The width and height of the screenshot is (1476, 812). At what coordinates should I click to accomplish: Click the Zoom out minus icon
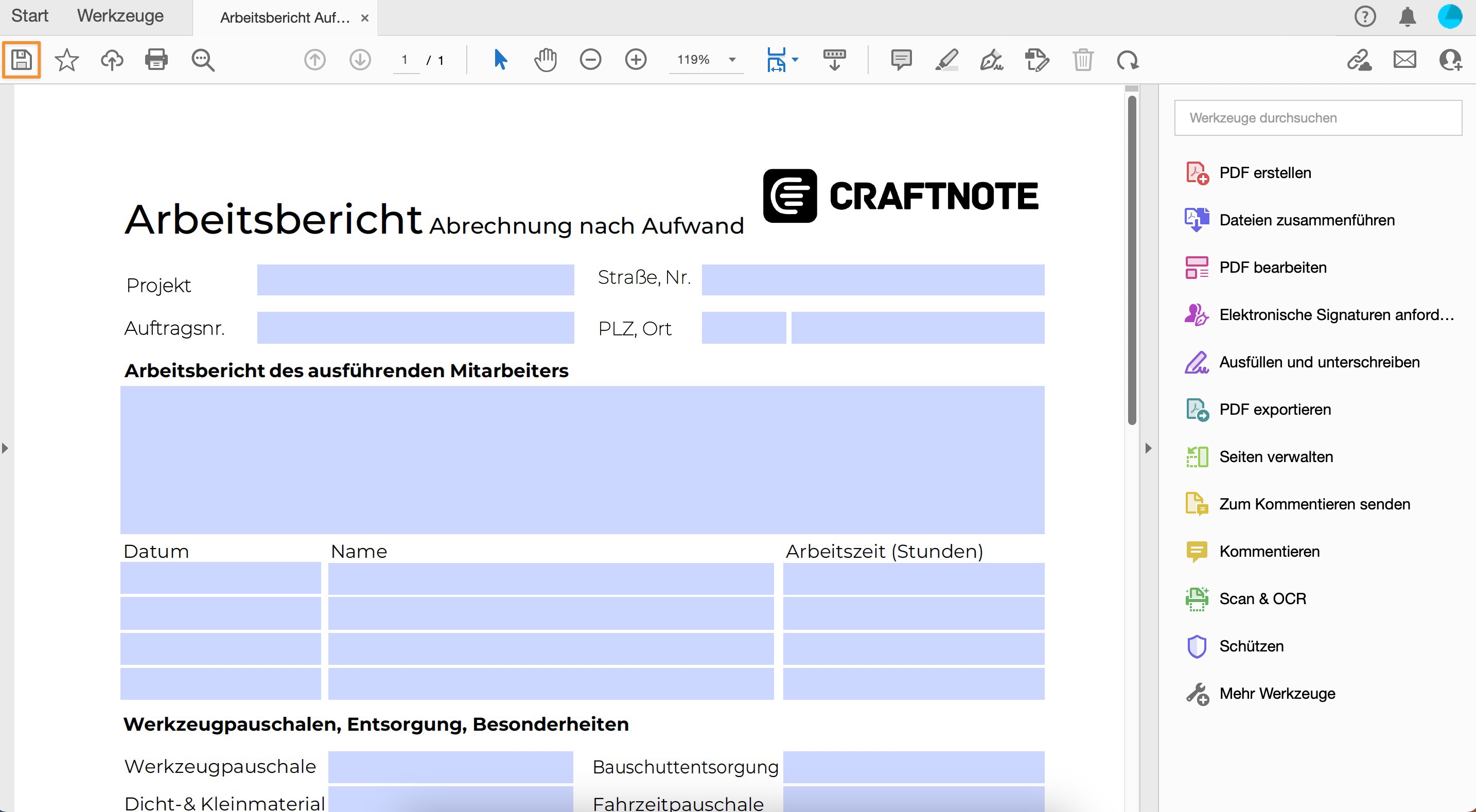590,60
